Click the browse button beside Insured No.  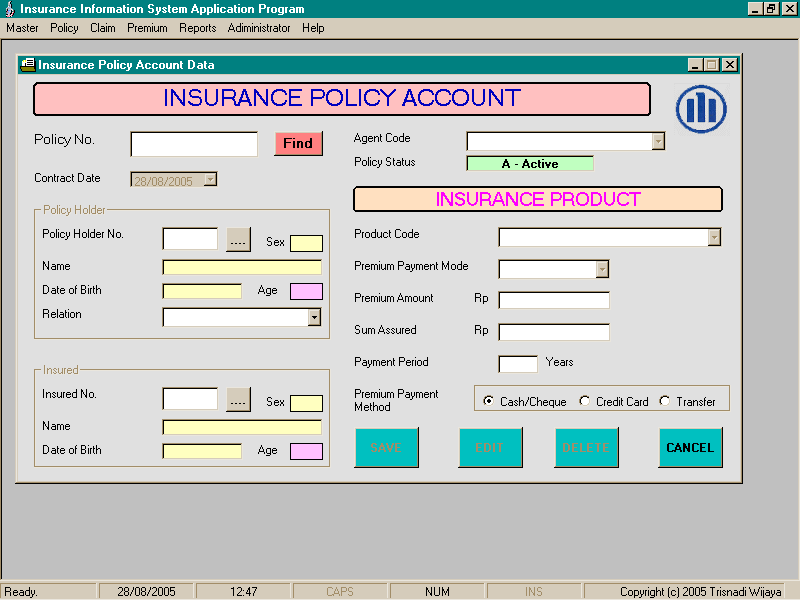click(238, 400)
